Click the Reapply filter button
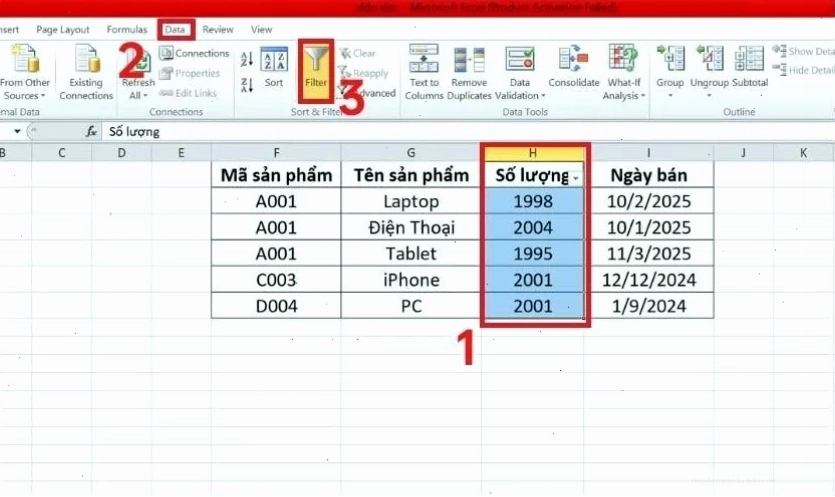Screen dimensions: 835x497 click(x=364, y=73)
